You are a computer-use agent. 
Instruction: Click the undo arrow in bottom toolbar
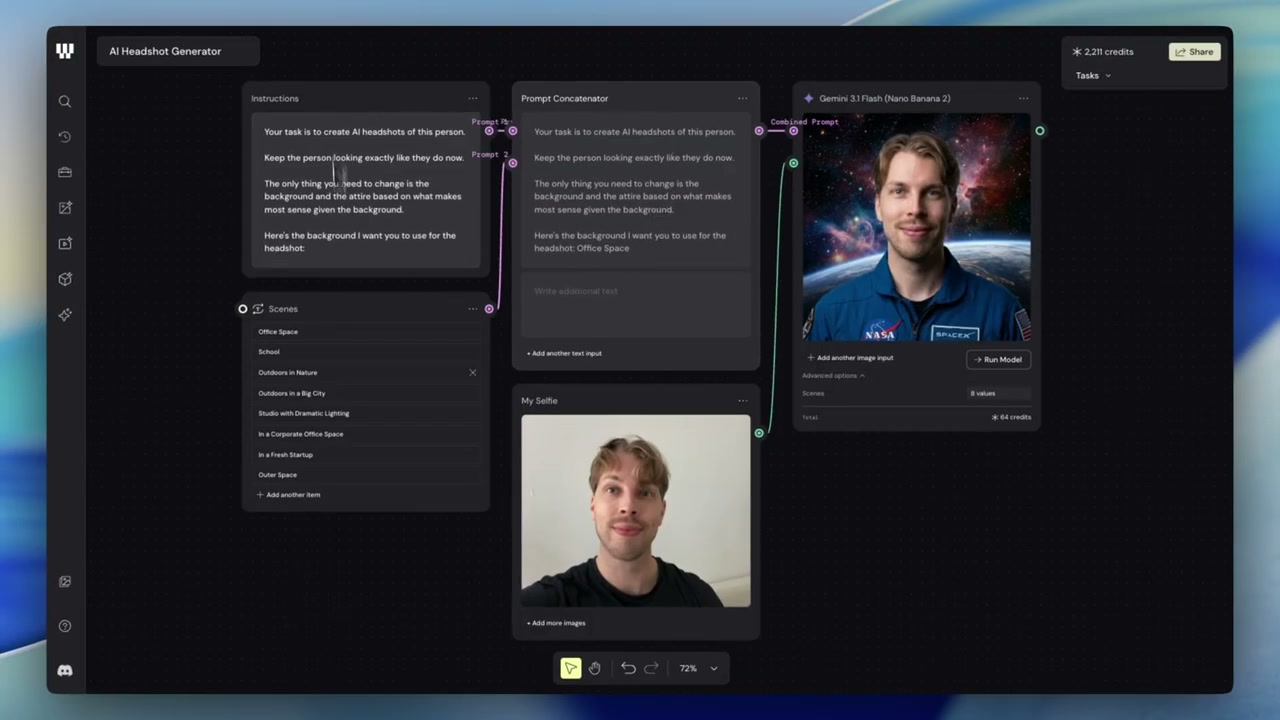point(628,668)
